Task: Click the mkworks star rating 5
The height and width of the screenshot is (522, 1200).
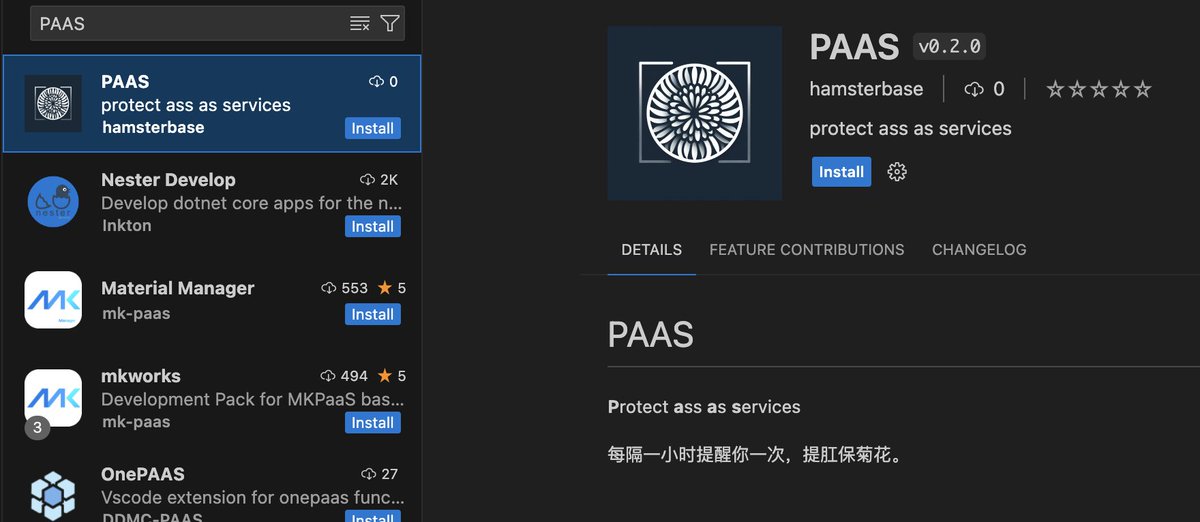Action: click(391, 376)
